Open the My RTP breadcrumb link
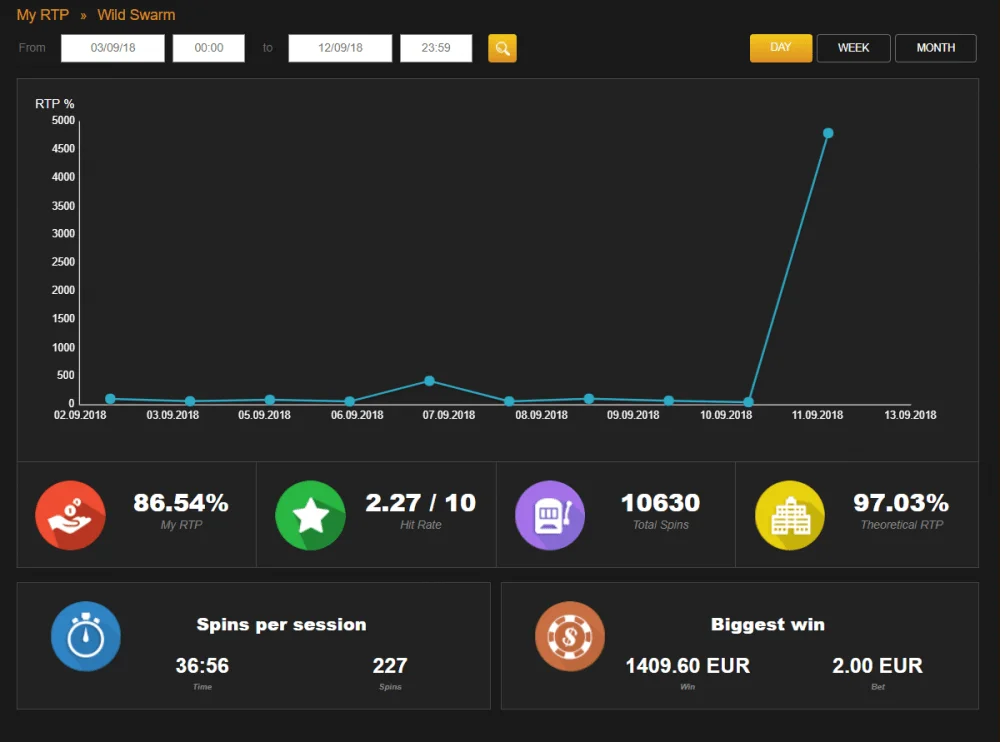The width and height of the screenshot is (1000, 742). [43, 15]
